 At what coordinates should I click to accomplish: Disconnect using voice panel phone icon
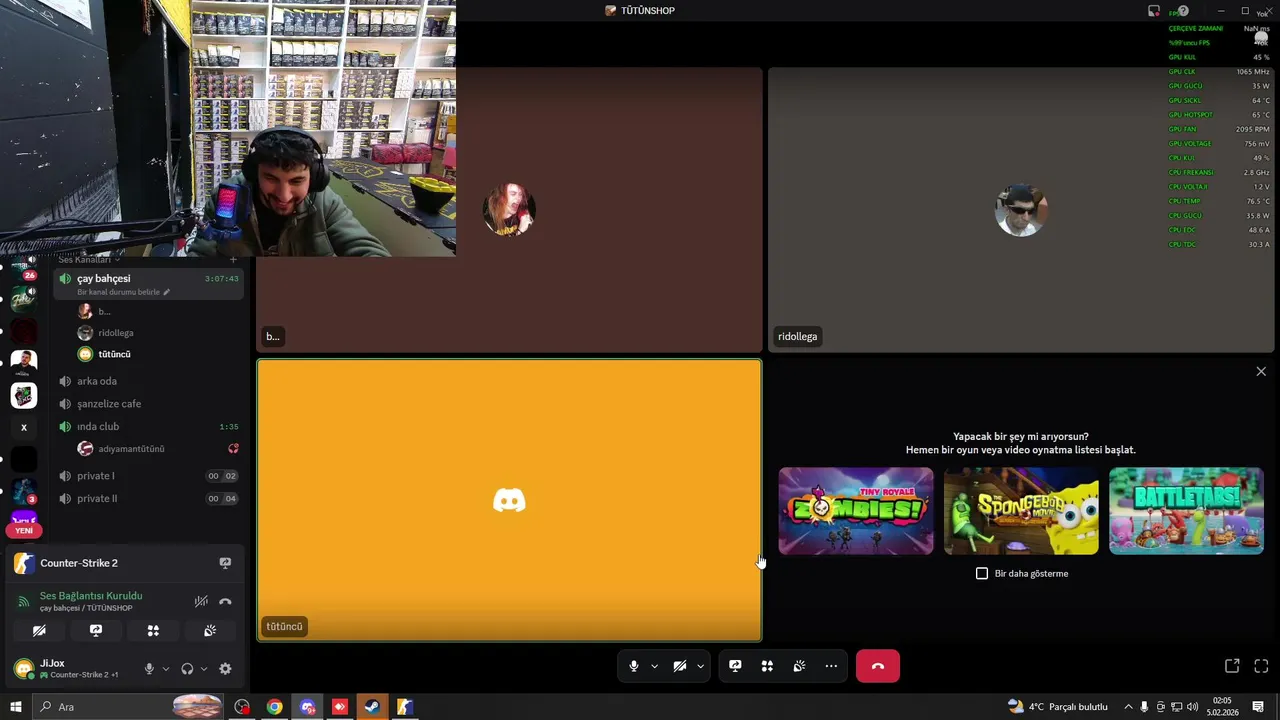(225, 601)
